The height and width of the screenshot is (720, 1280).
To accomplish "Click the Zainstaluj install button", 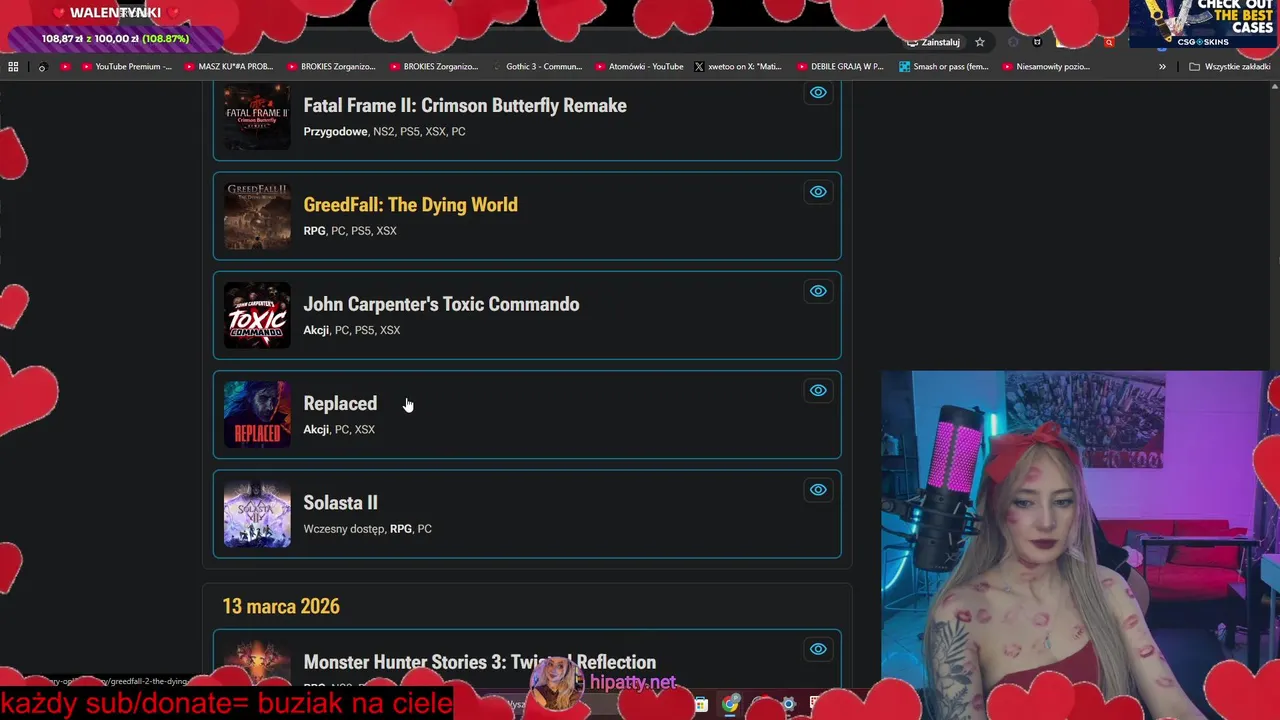I will tap(933, 42).
